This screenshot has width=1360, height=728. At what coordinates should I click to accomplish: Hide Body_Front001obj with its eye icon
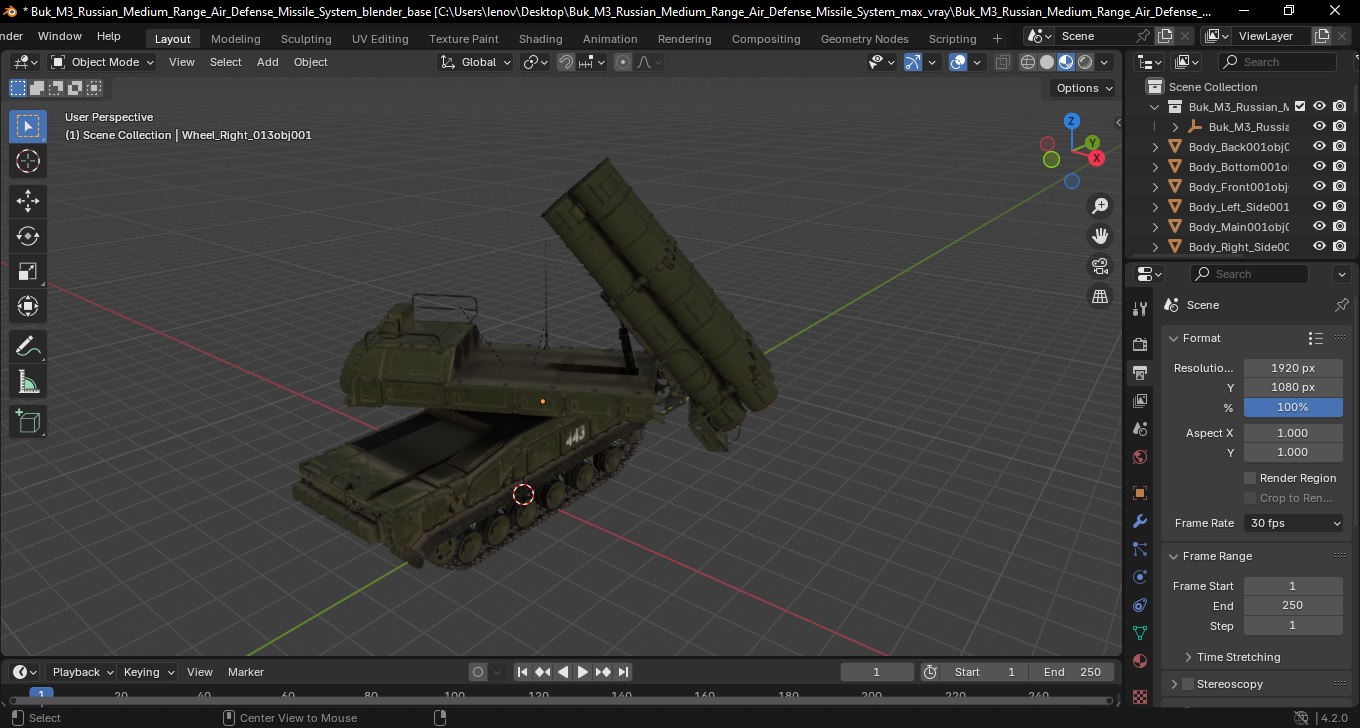(x=1319, y=186)
